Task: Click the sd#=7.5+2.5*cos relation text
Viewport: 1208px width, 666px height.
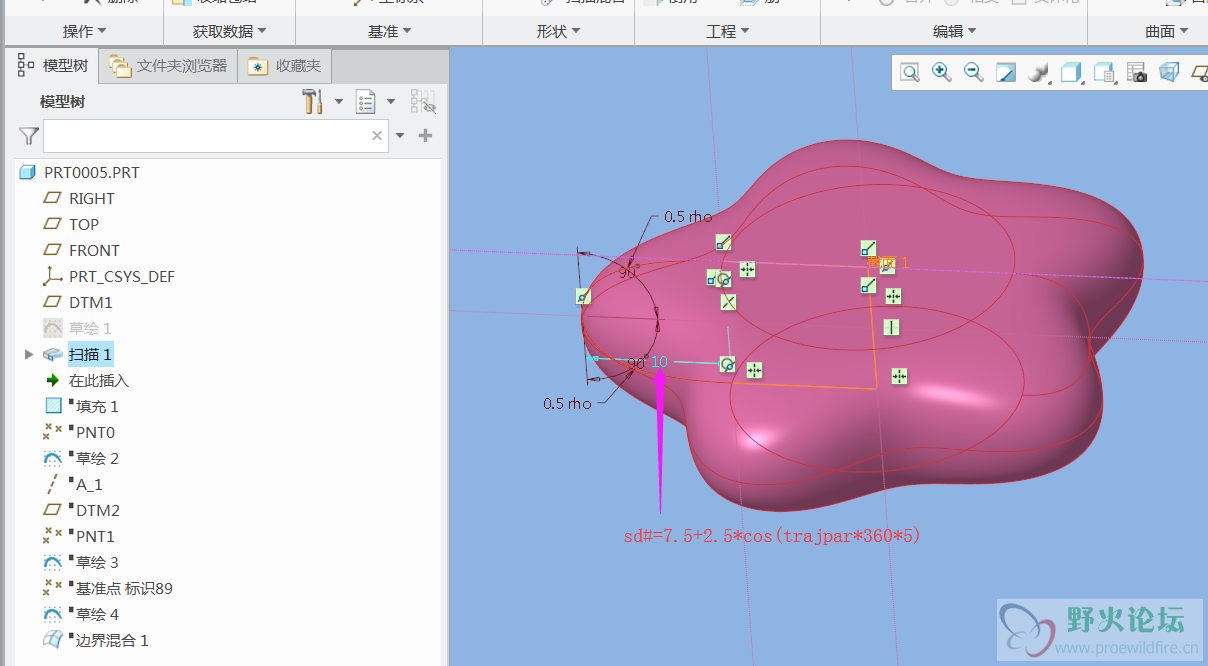Action: (x=771, y=536)
